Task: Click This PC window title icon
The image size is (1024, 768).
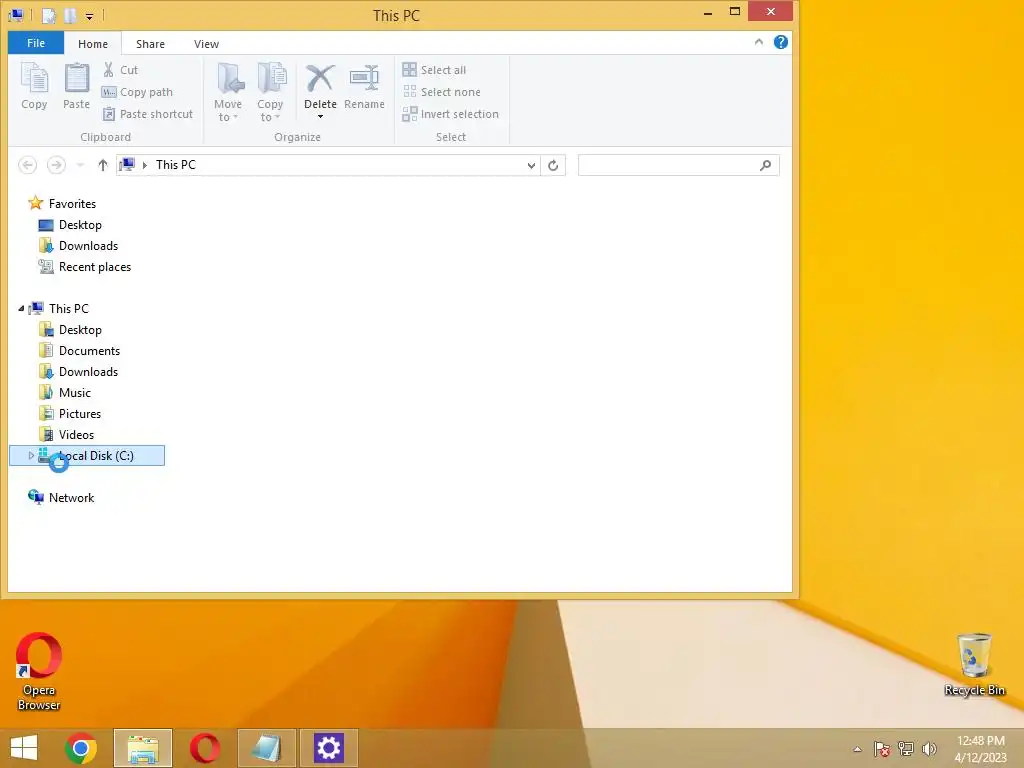Action: point(16,14)
